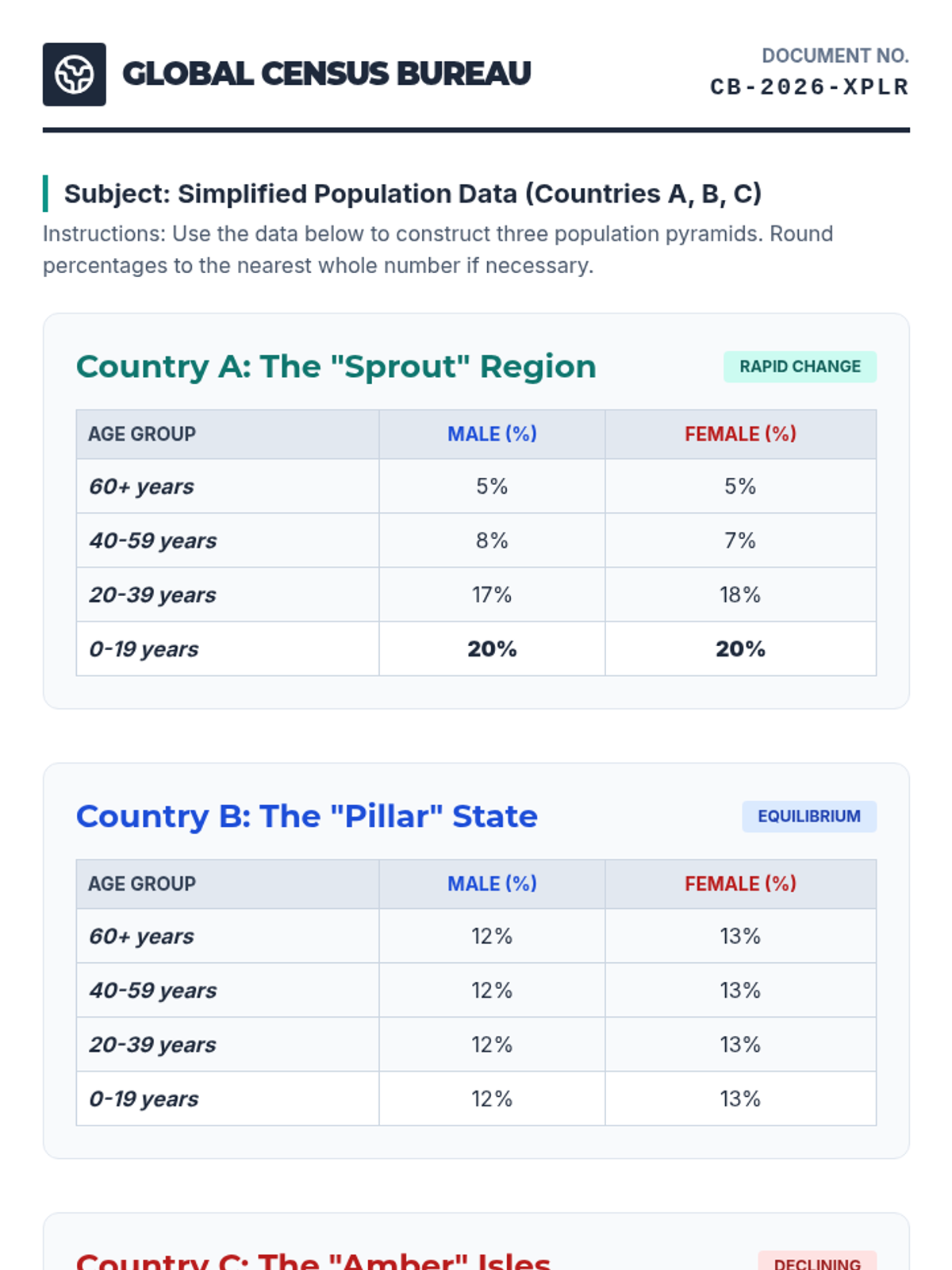952x1270 pixels.
Task: Click the Global Census Bureau title text
Action: pyautogui.click(x=326, y=75)
